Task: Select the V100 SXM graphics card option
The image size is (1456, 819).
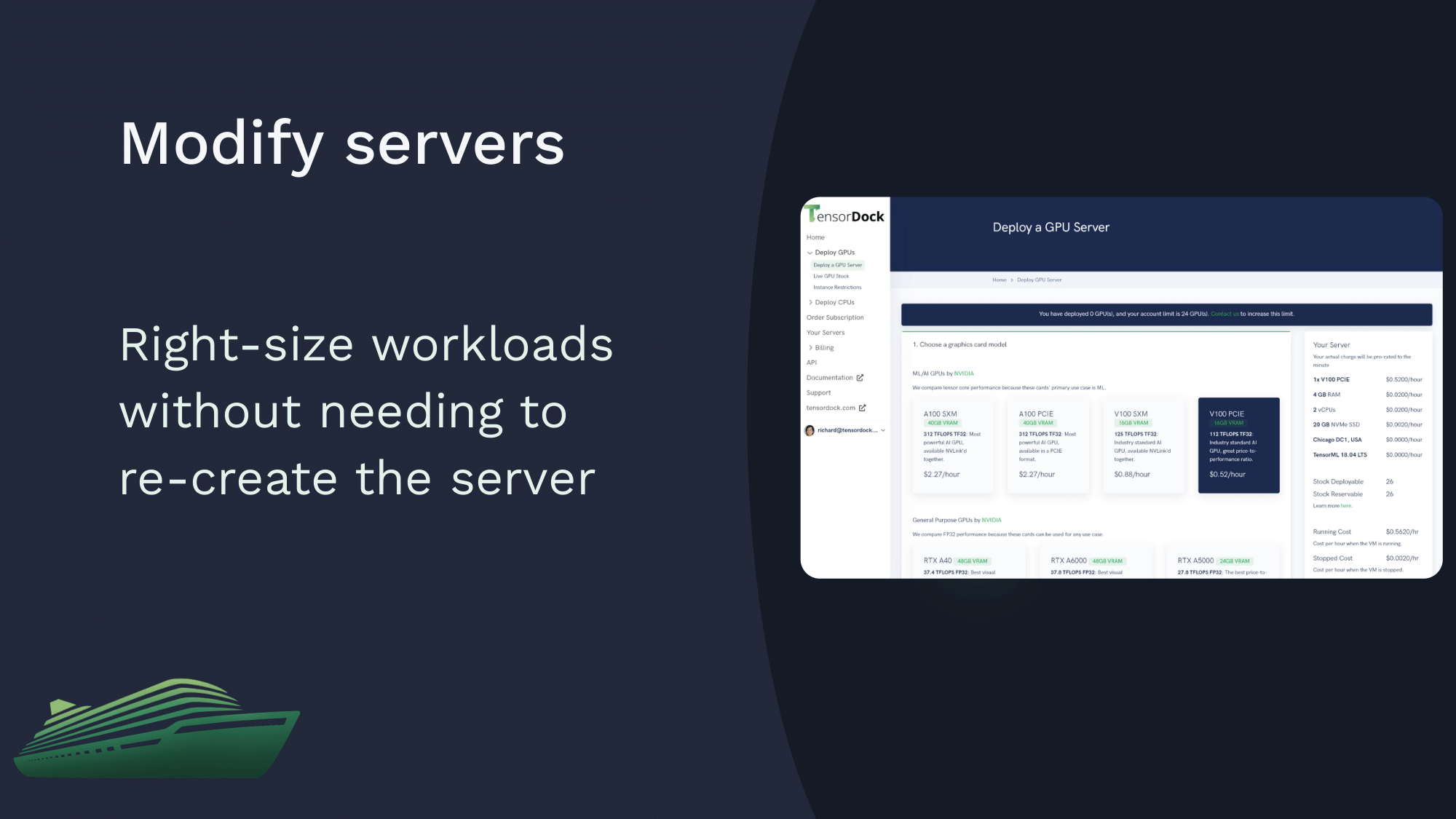Action: pos(1144,445)
